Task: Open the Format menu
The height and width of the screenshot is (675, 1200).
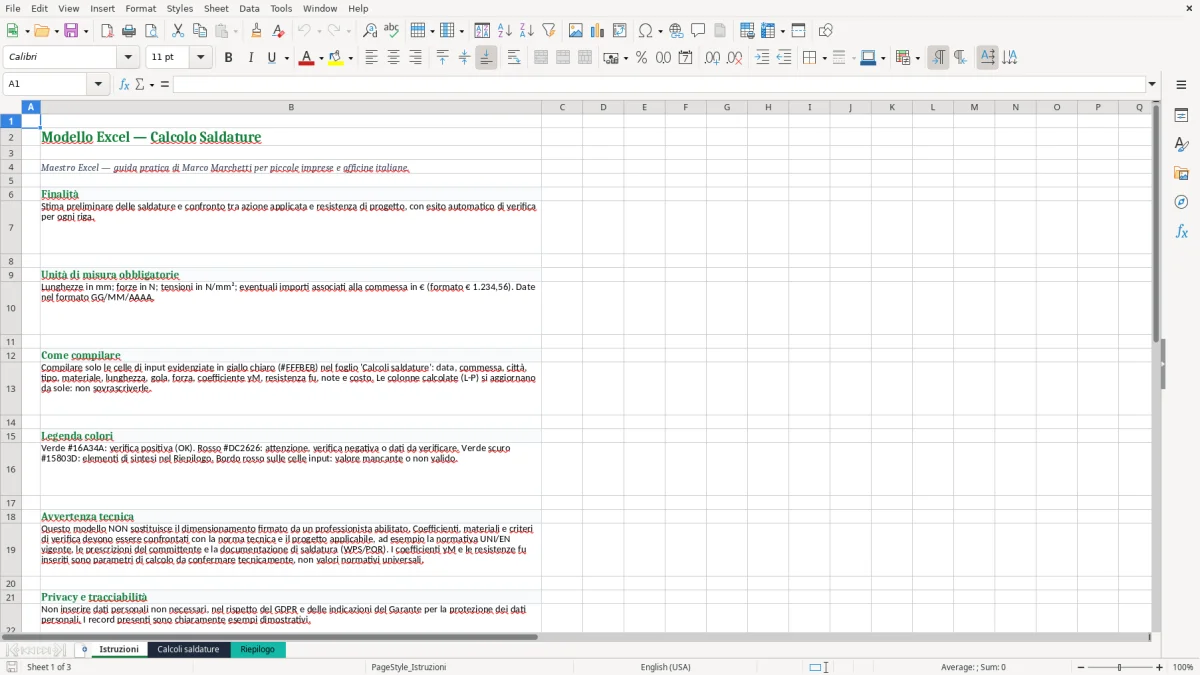Action: 140,8
